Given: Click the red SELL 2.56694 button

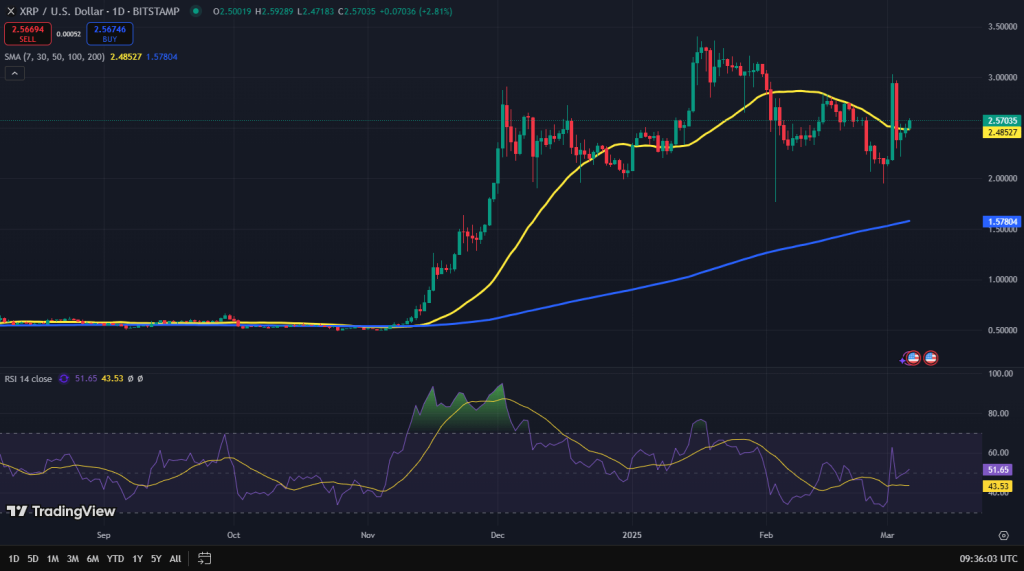Looking at the screenshot, I should pos(27,34).
